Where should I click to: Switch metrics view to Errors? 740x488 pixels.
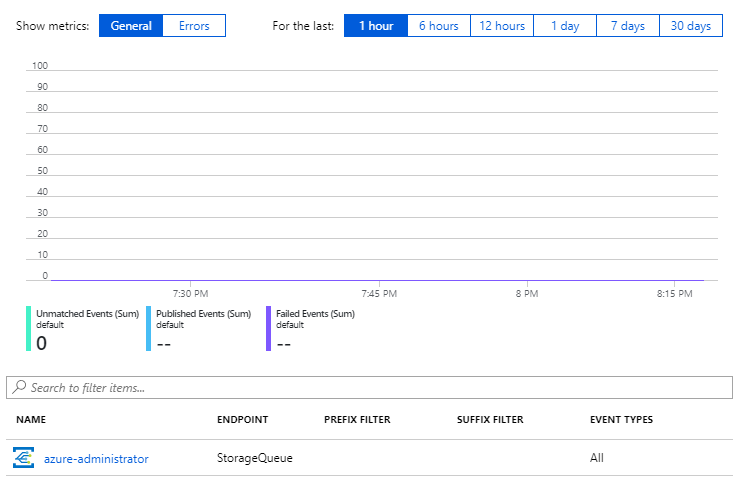[x=194, y=26]
